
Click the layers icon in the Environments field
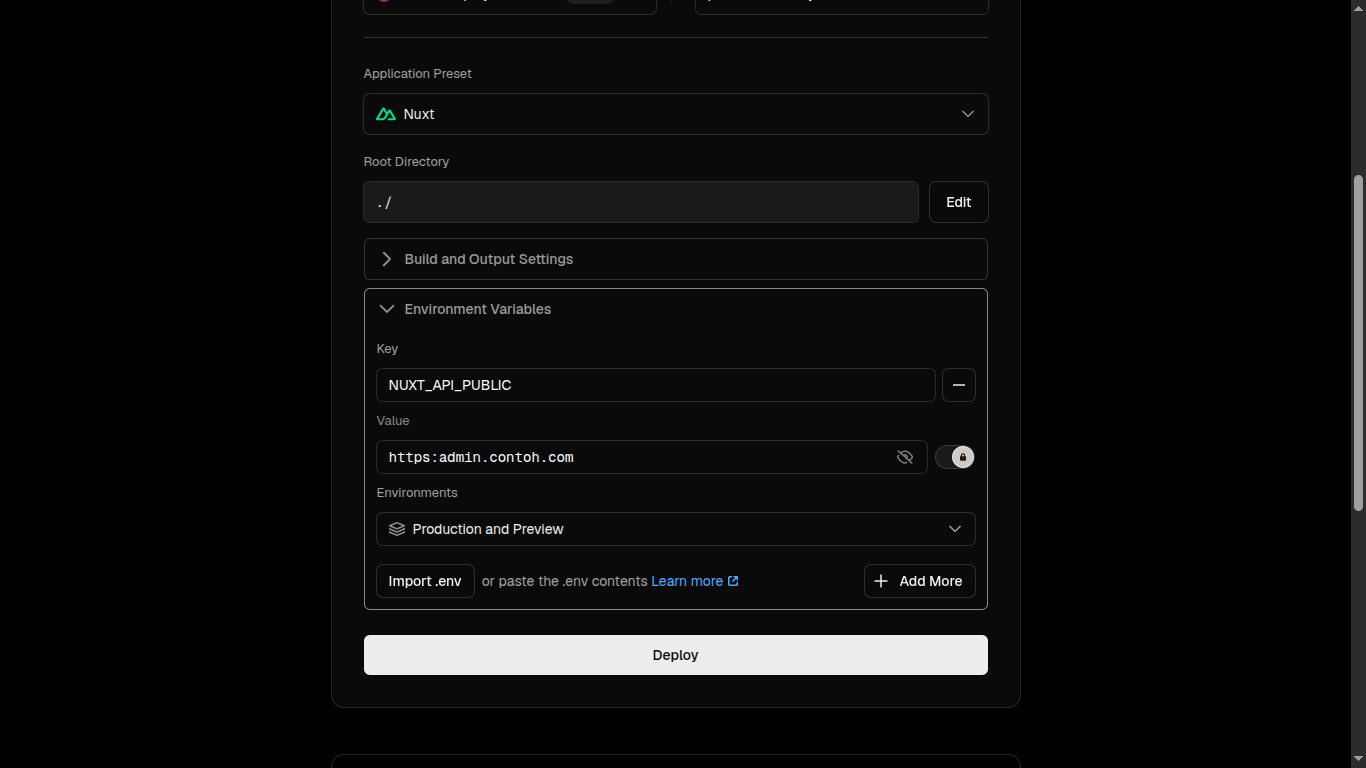(397, 529)
